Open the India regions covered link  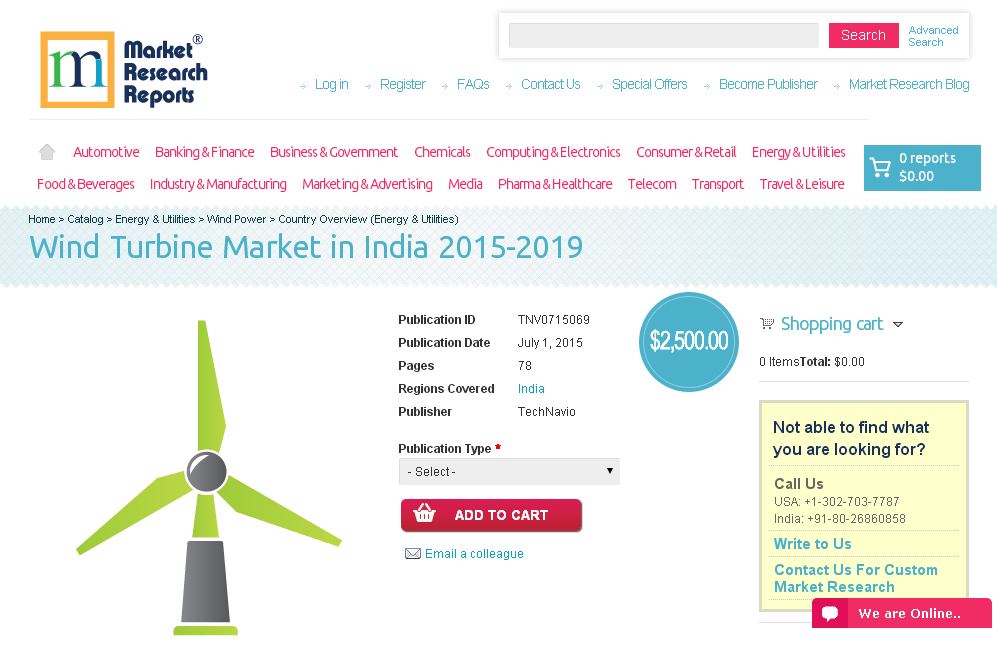[531, 388]
